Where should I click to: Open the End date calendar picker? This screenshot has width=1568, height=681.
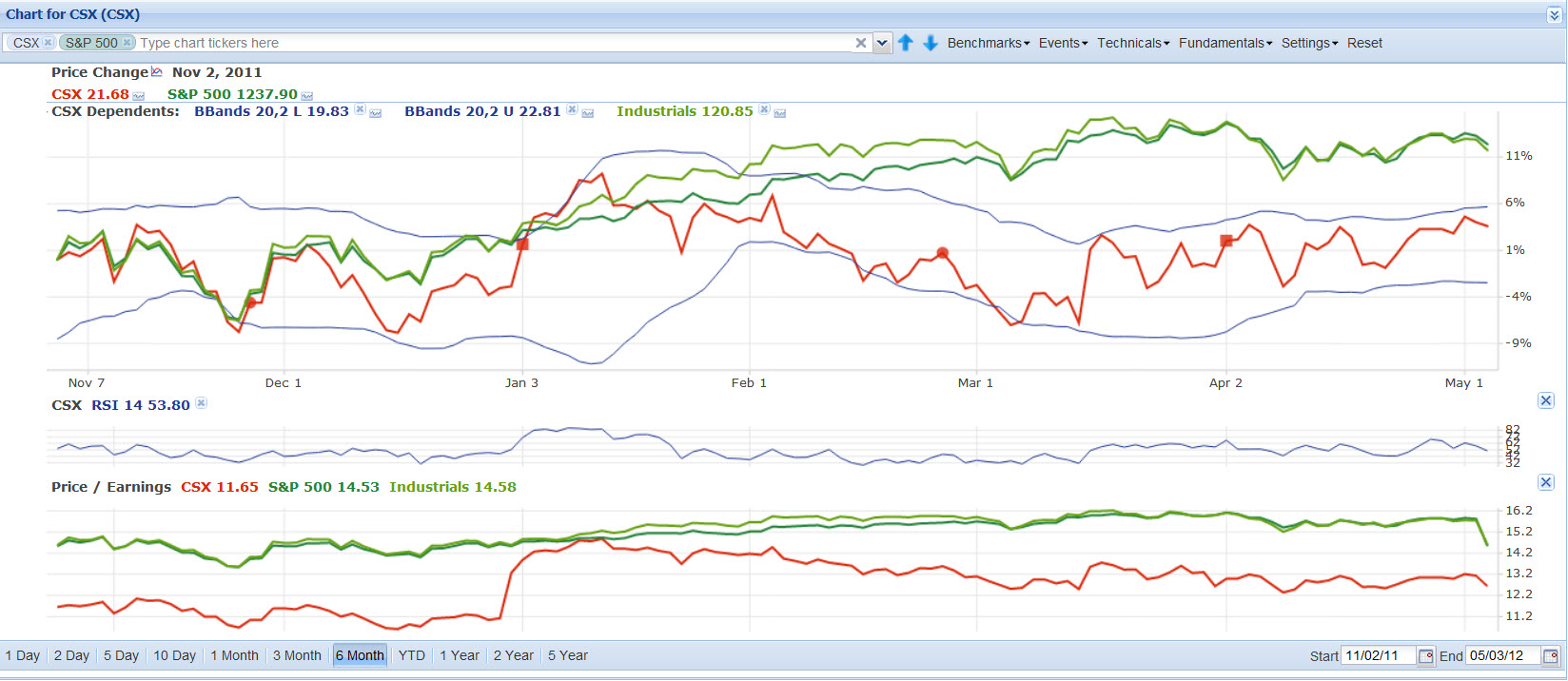click(x=1550, y=656)
